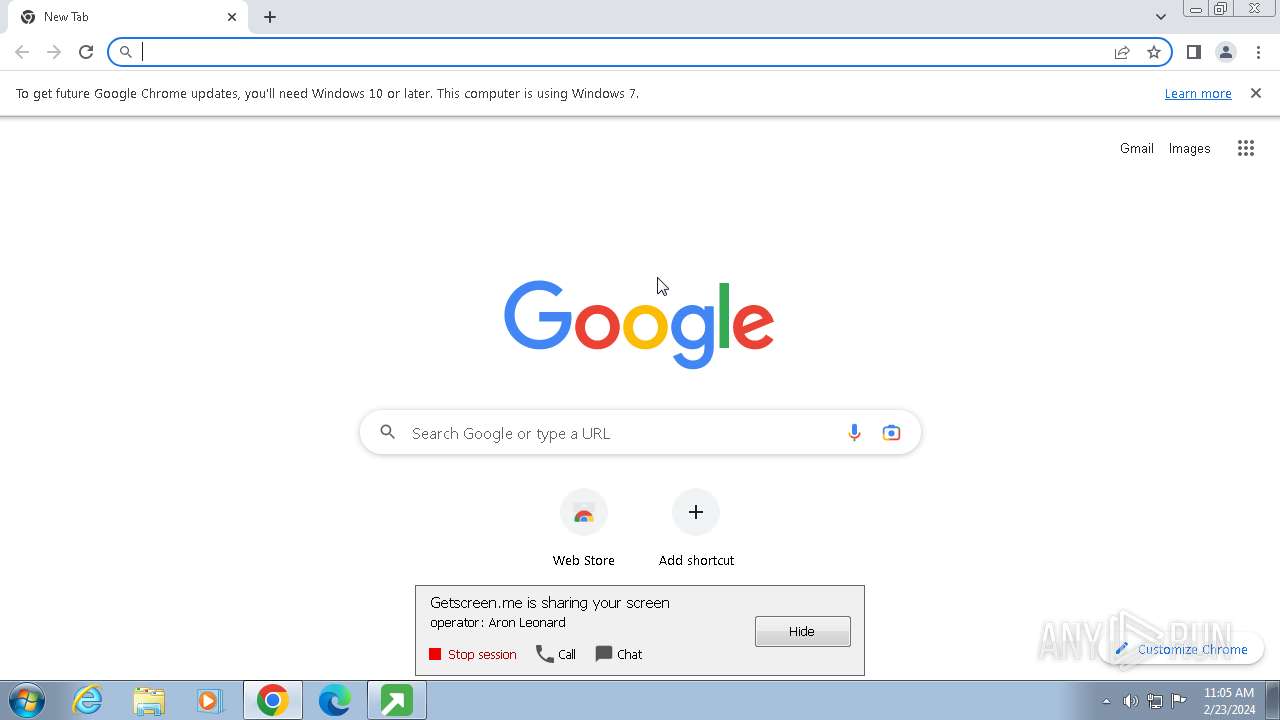The width and height of the screenshot is (1280, 720).
Task: Switch to Chrome in the taskbar
Action: pos(273,701)
